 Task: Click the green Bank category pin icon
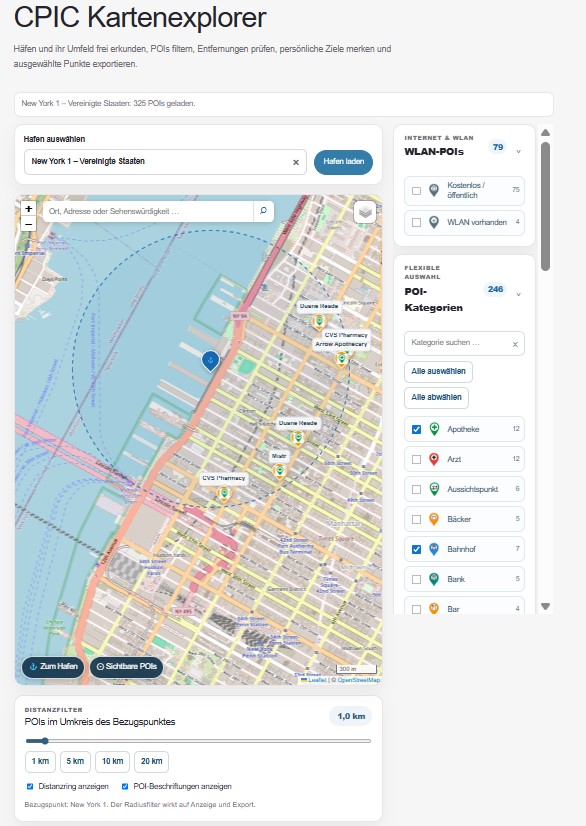pyautogui.click(x=434, y=579)
